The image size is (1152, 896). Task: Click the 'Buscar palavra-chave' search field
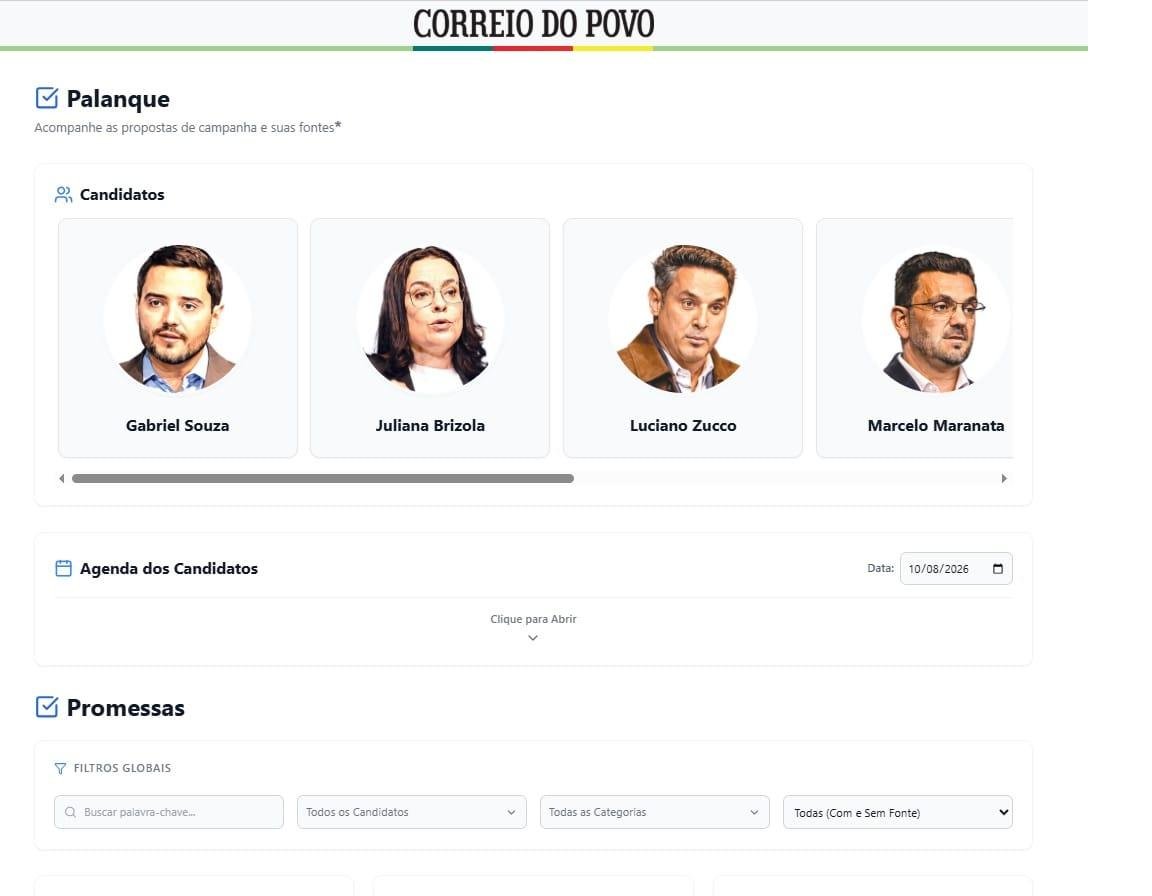[169, 812]
